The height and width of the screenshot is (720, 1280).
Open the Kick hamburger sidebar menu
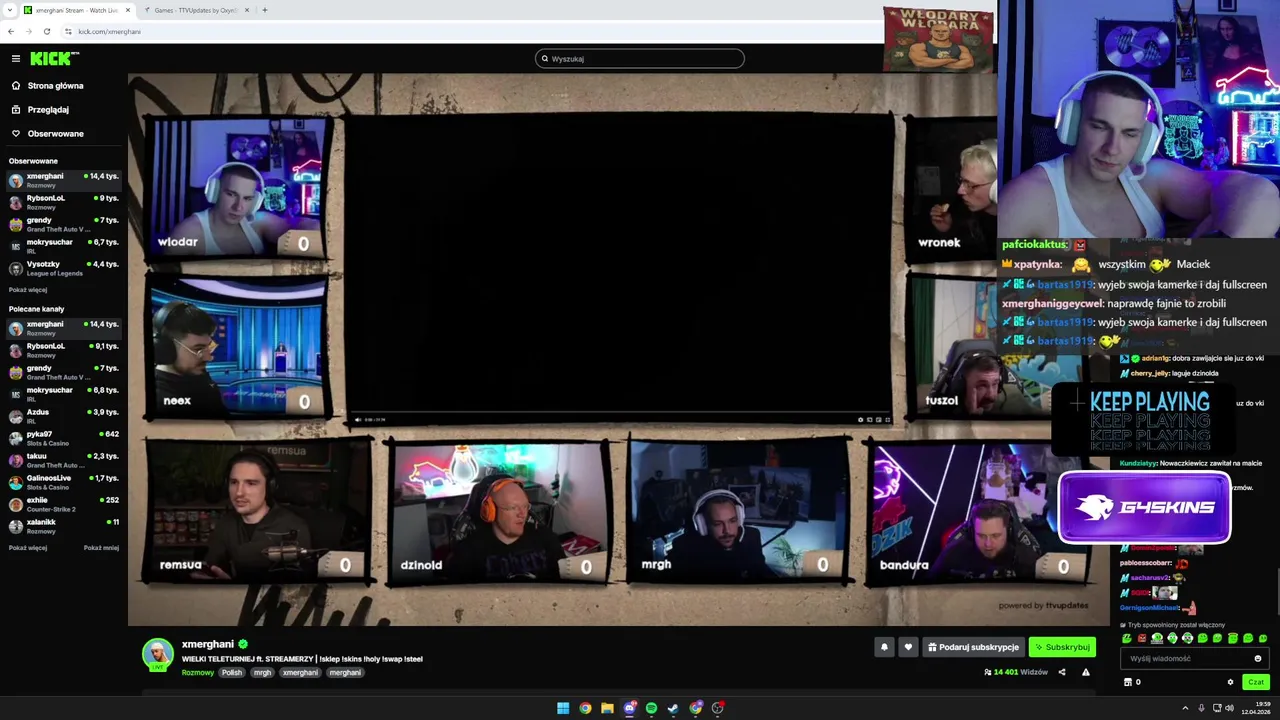click(x=16, y=59)
